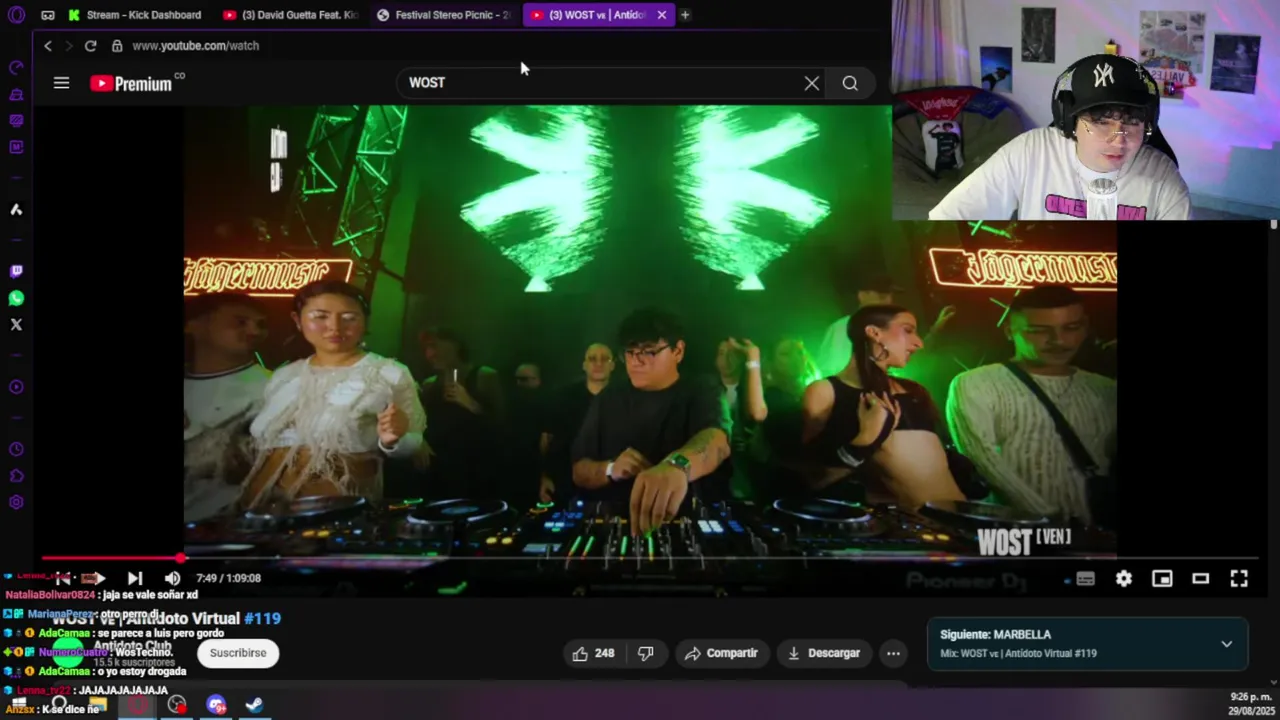Click the video frame to pause
Image resolution: width=1280 pixels, height=720 pixels.
[x=650, y=330]
